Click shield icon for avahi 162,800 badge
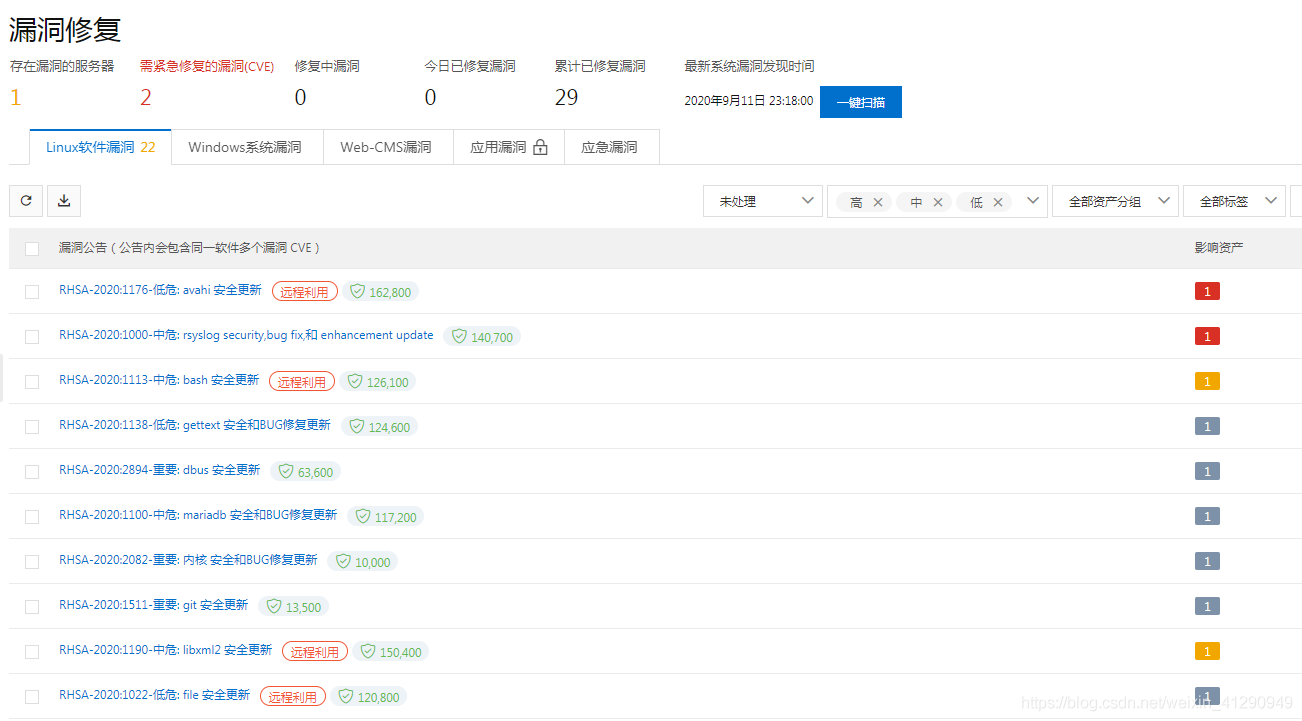Screen dimensions: 1302x721 tap(357, 292)
